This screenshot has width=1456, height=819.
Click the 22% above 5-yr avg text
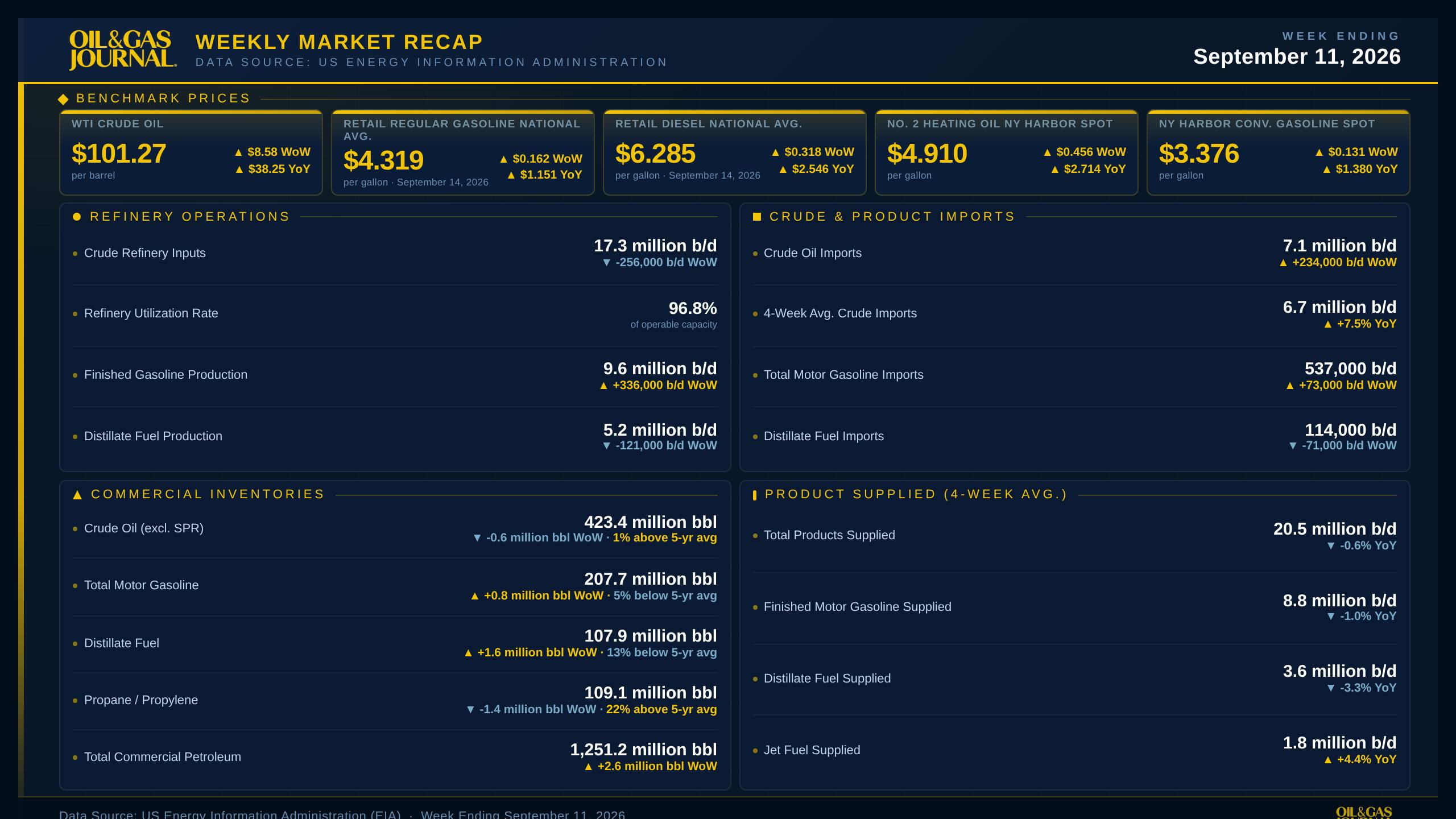[x=661, y=710]
